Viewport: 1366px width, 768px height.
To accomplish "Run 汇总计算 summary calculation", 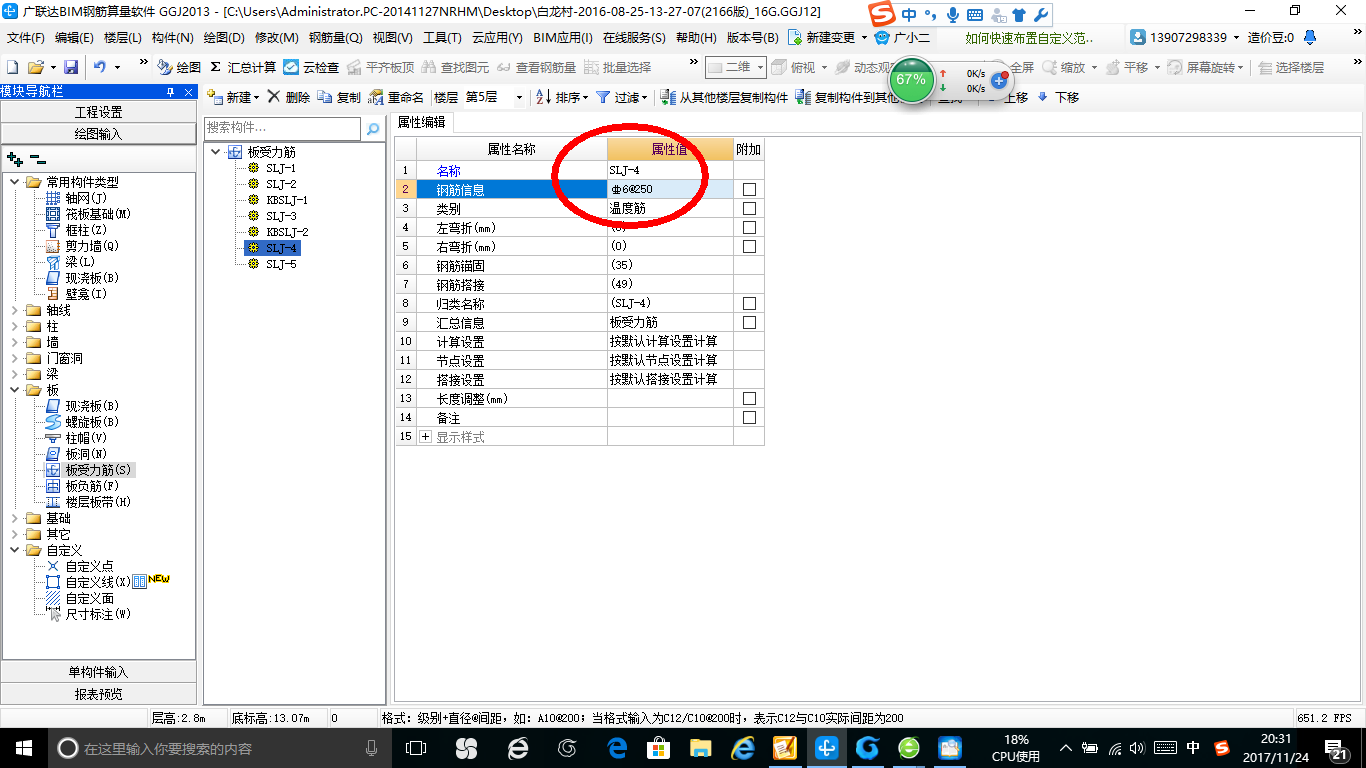I will 242,67.
